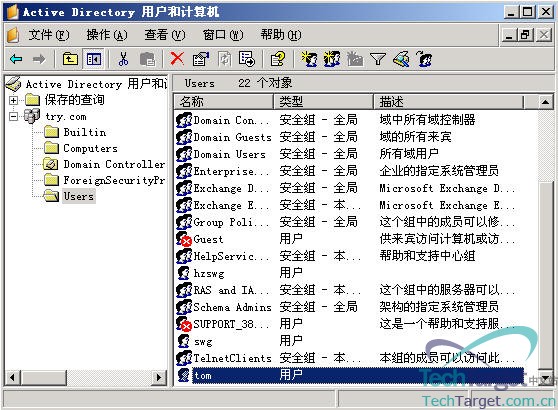Click the Up one level folder icon
This screenshot has width=558, height=410.
click(70, 59)
